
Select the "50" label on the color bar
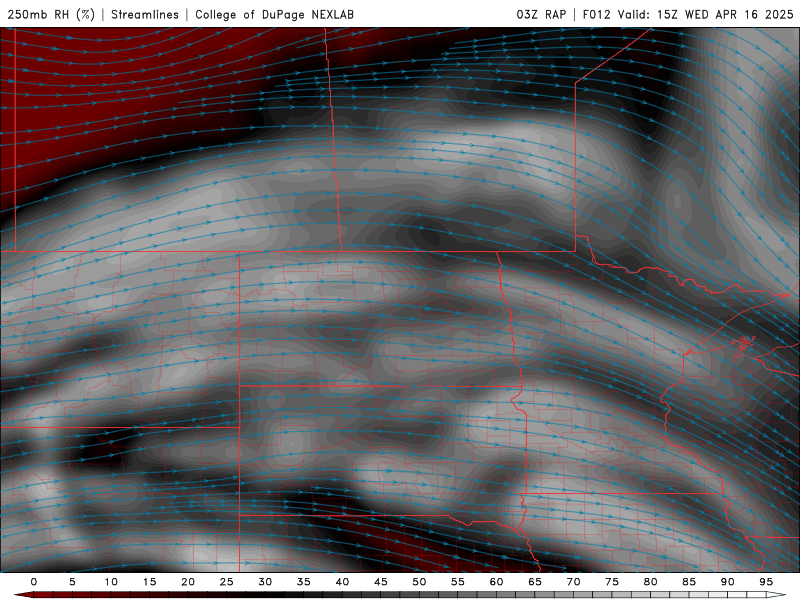point(419,582)
